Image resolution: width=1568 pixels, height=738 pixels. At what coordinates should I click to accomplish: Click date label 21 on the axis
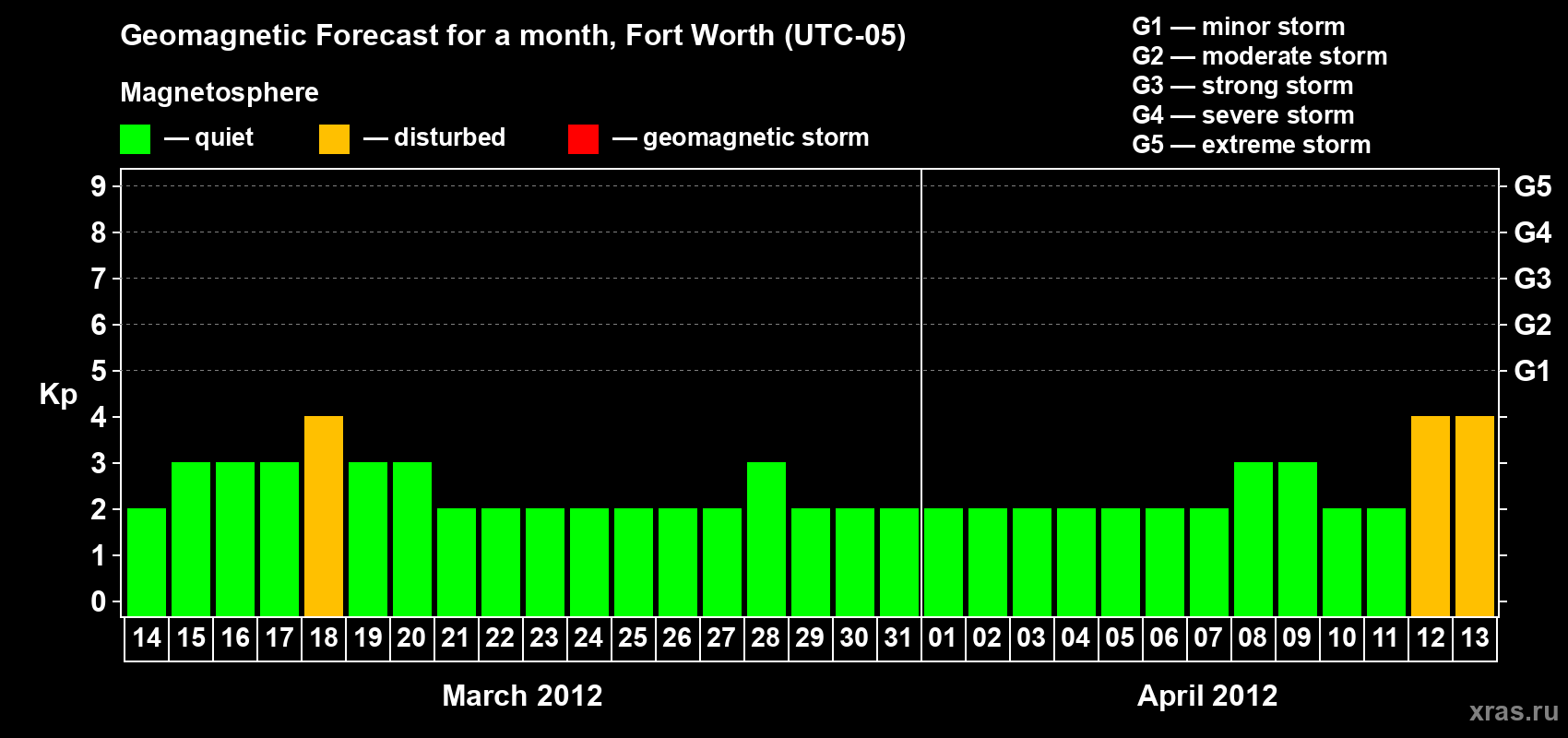pyautogui.click(x=456, y=638)
